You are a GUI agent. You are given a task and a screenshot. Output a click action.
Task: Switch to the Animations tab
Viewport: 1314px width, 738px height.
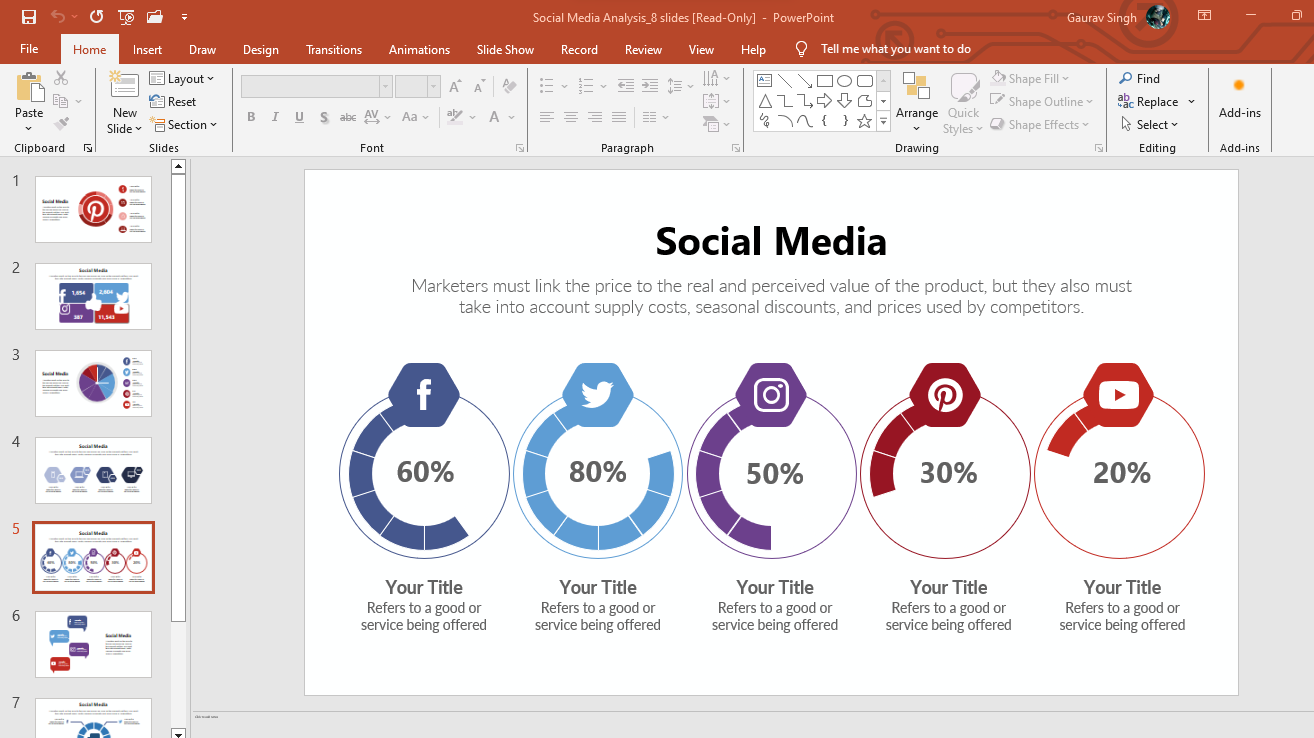(419, 49)
